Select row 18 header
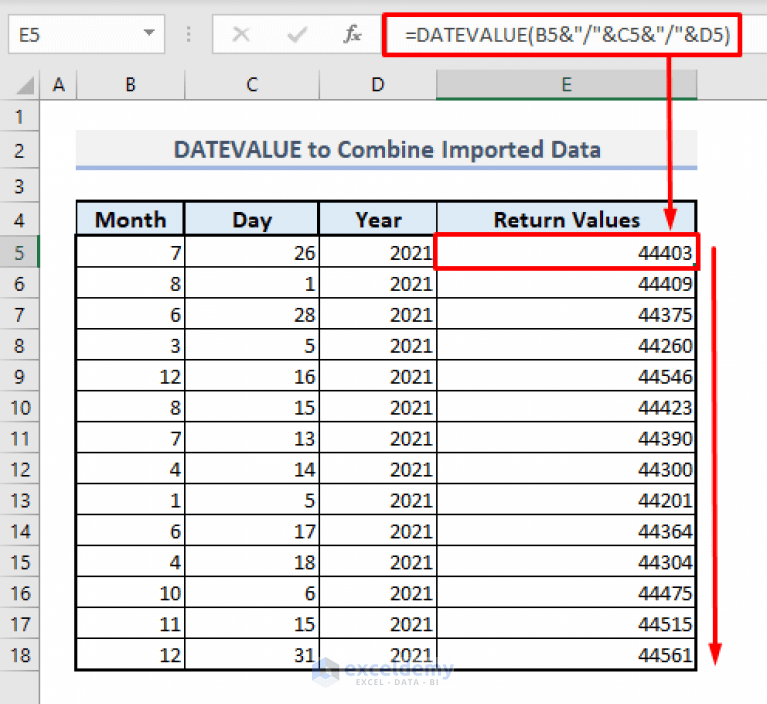The width and height of the screenshot is (767, 704). 19,655
